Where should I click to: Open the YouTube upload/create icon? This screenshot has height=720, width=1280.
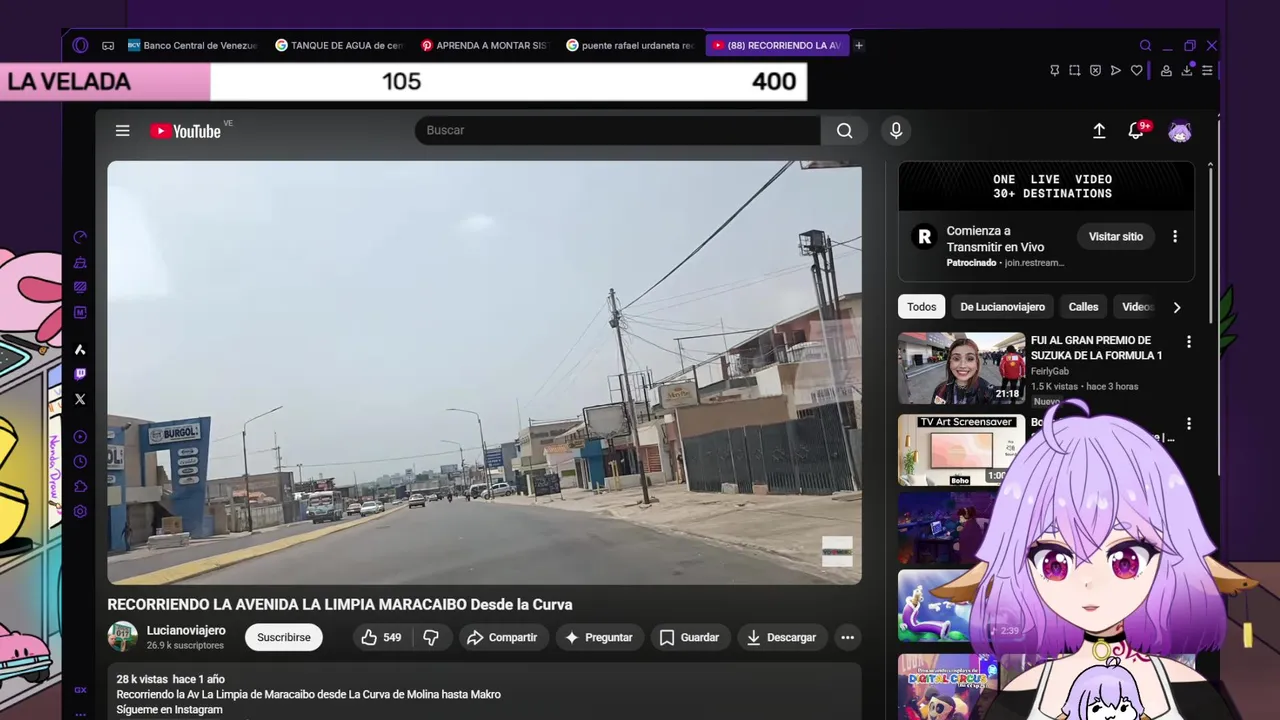pyautogui.click(x=1099, y=131)
